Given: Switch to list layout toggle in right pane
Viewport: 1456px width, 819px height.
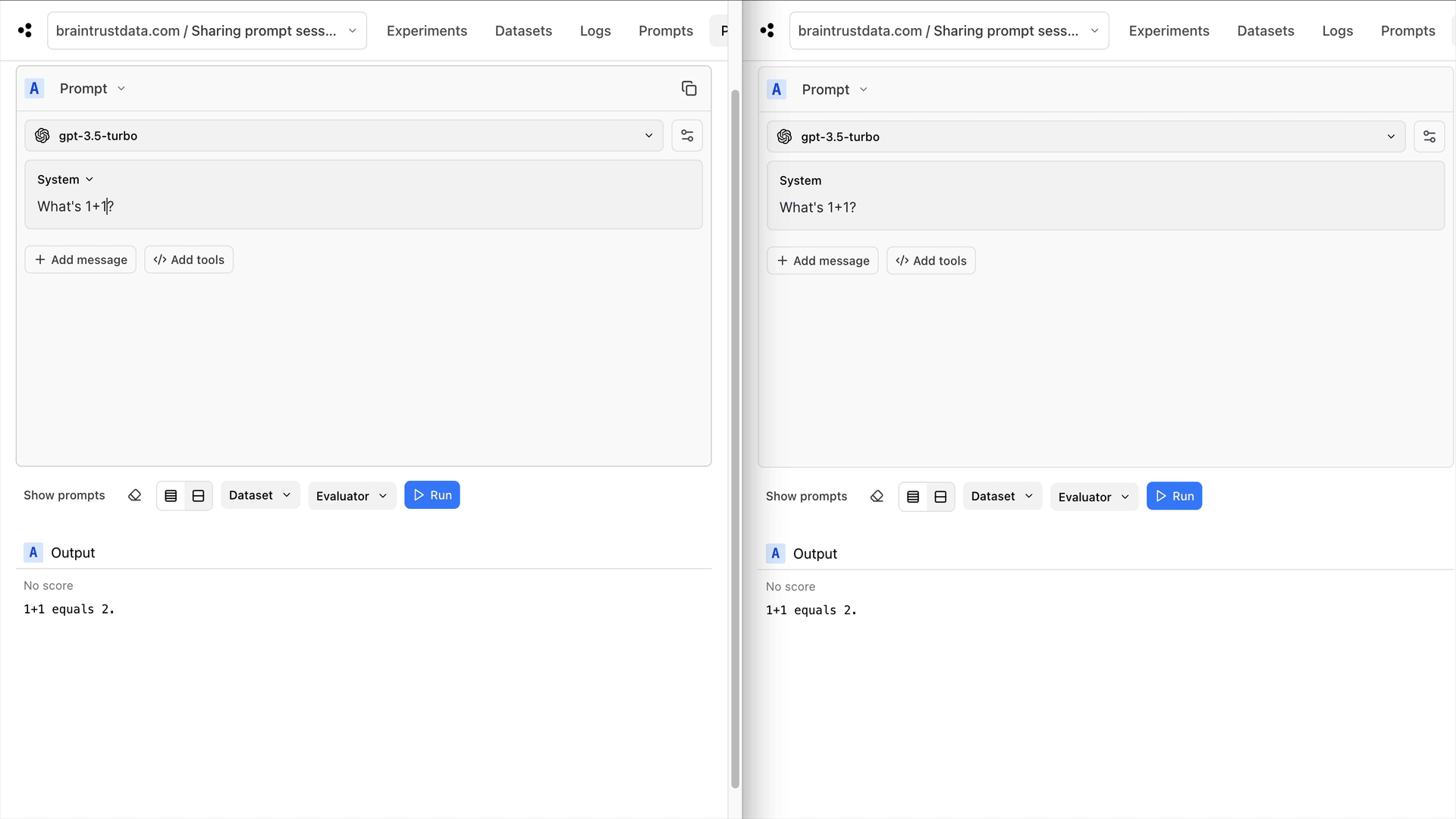Looking at the screenshot, I should 913,496.
